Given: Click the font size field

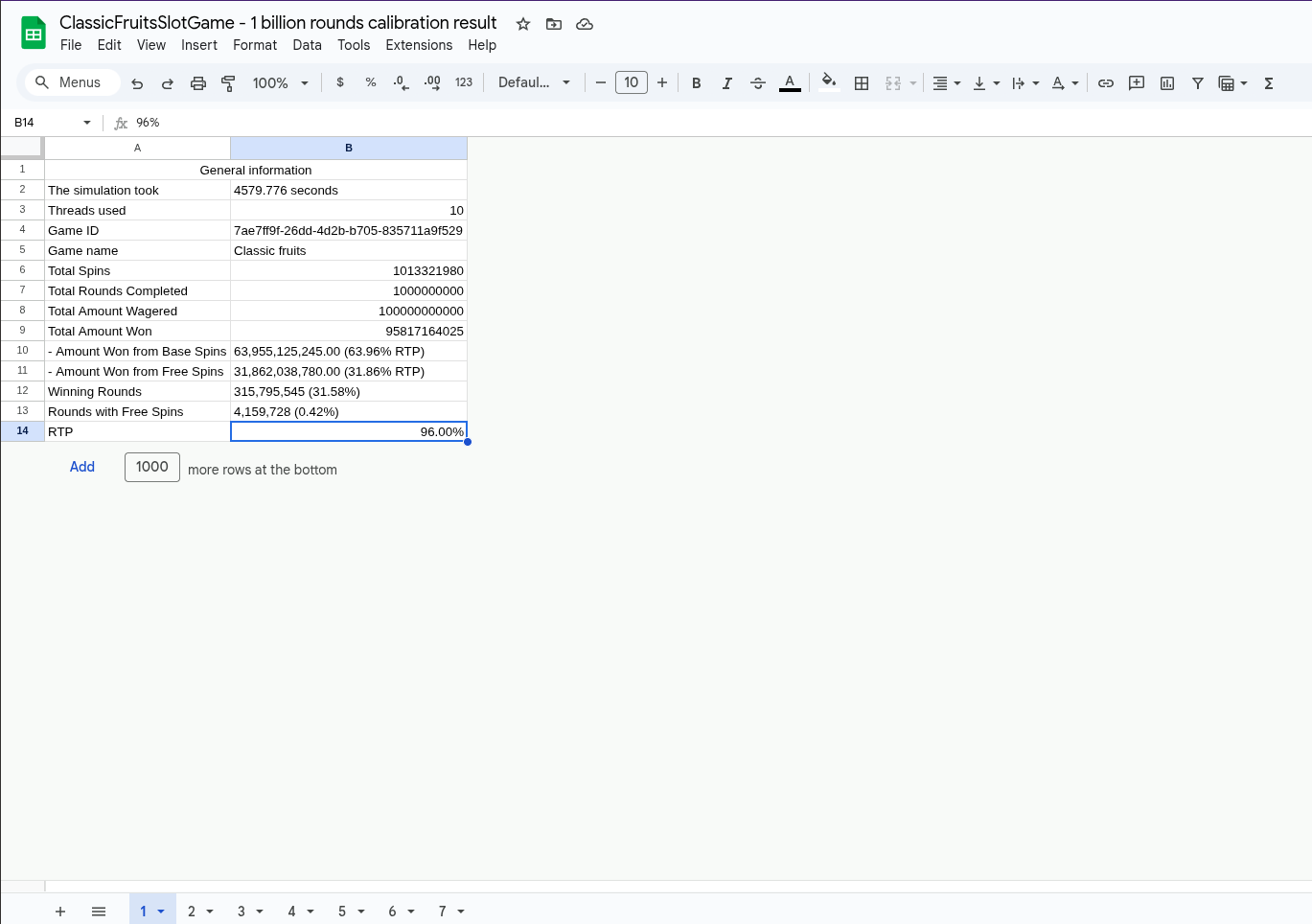Looking at the screenshot, I should click(632, 82).
